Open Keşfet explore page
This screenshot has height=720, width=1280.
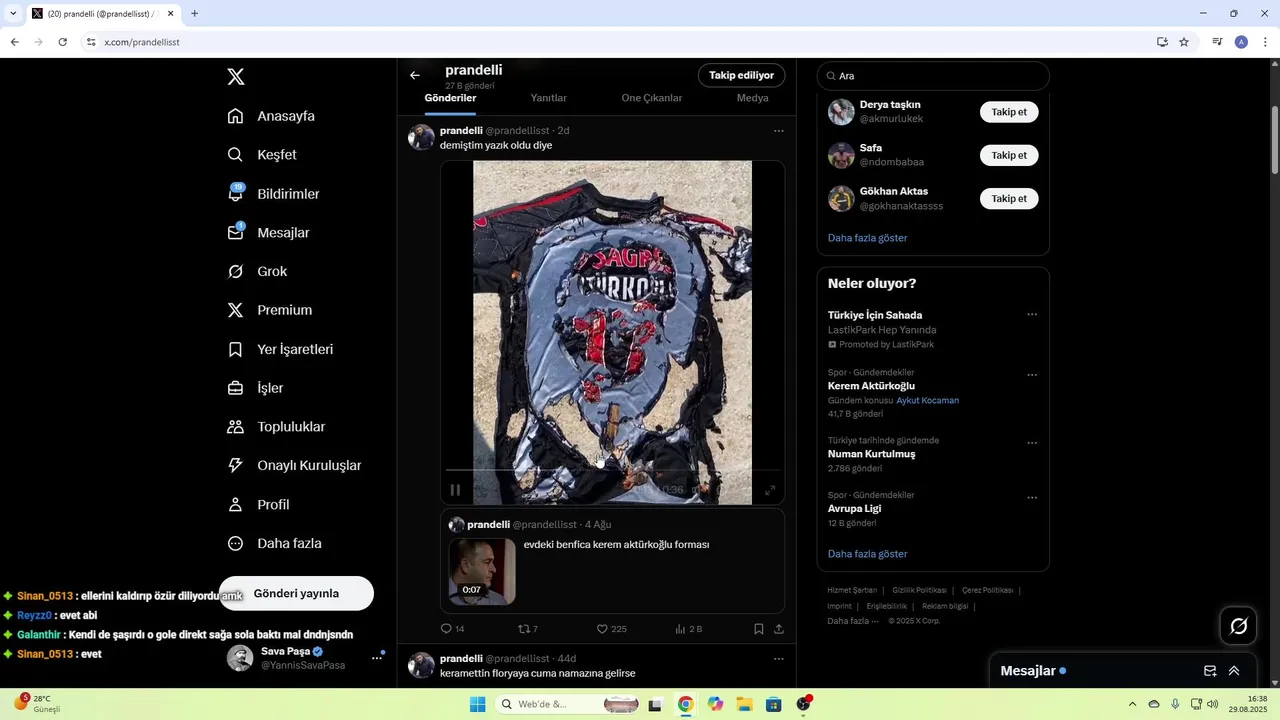pyautogui.click(x=262, y=155)
